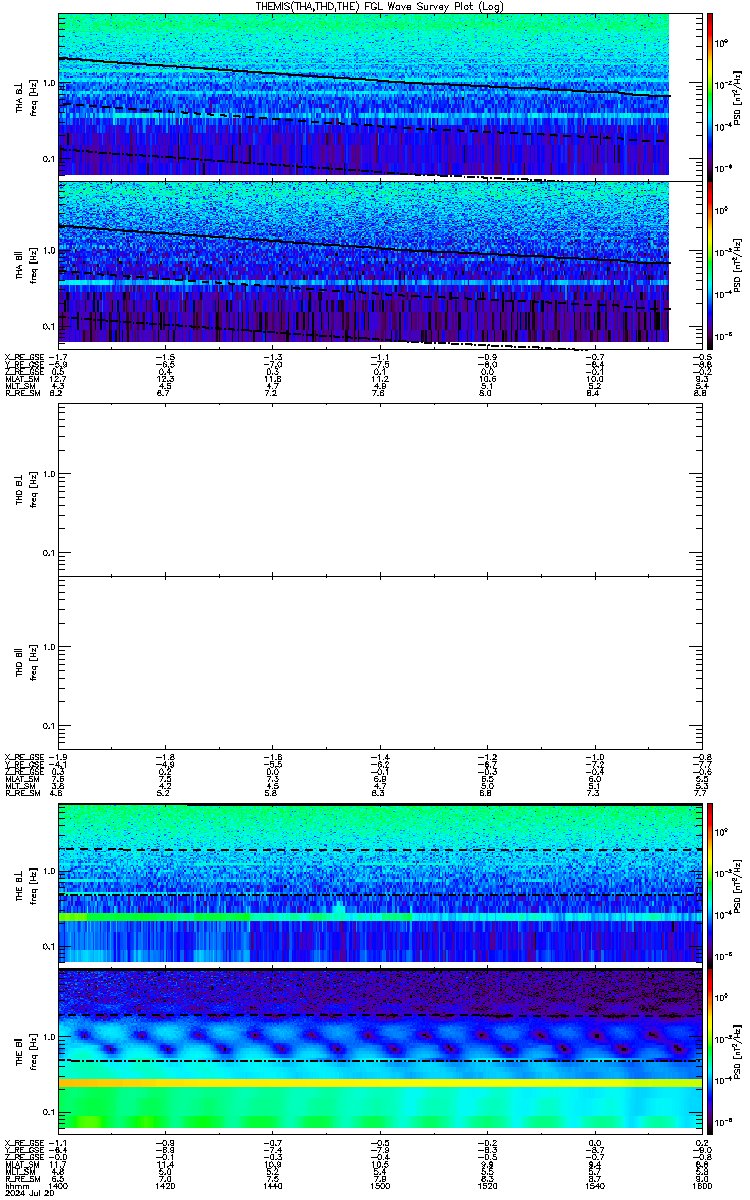Click the MLAT_SM row label under THD panels

21,780
